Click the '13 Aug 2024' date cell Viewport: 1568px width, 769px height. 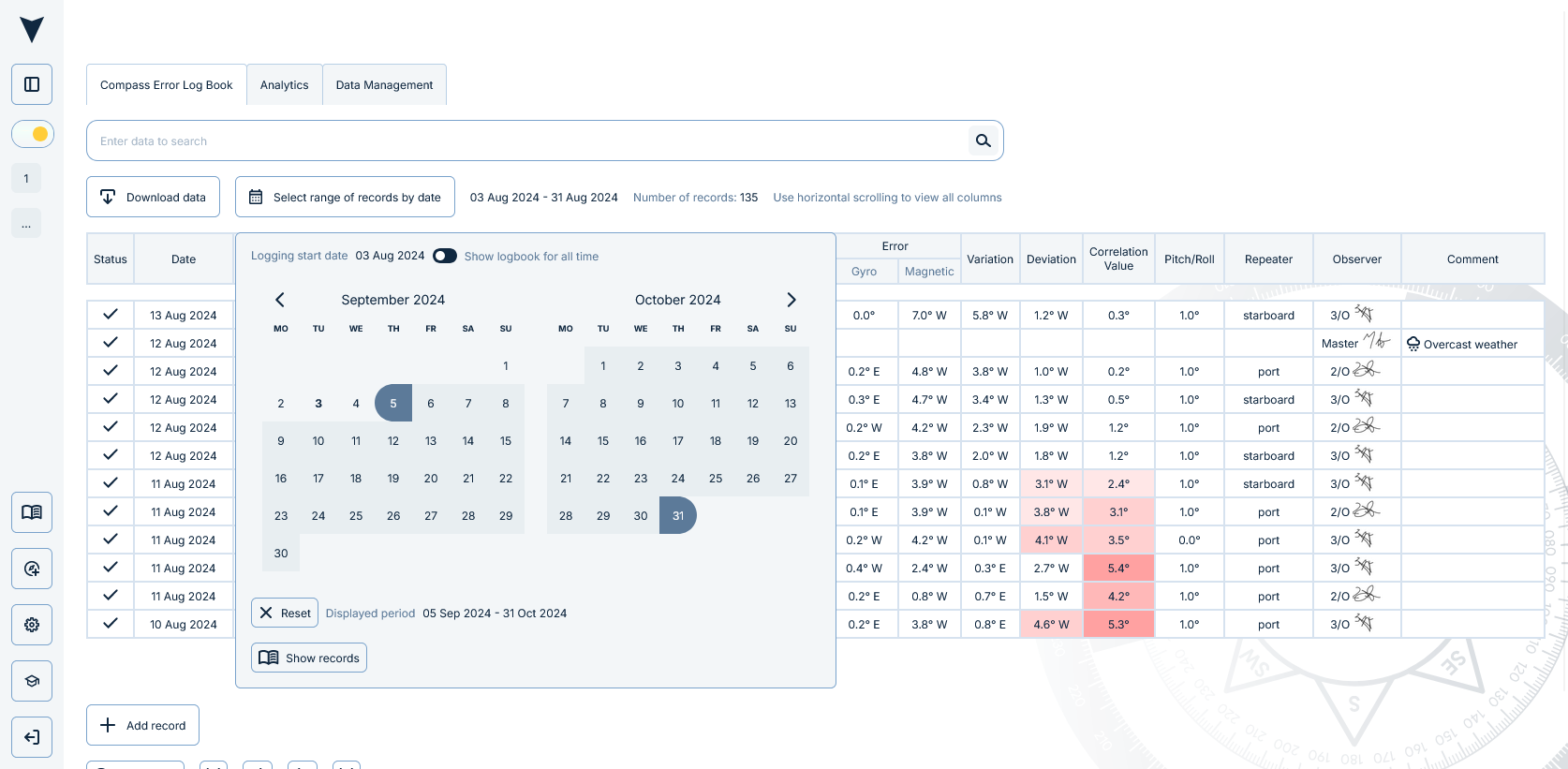click(184, 315)
